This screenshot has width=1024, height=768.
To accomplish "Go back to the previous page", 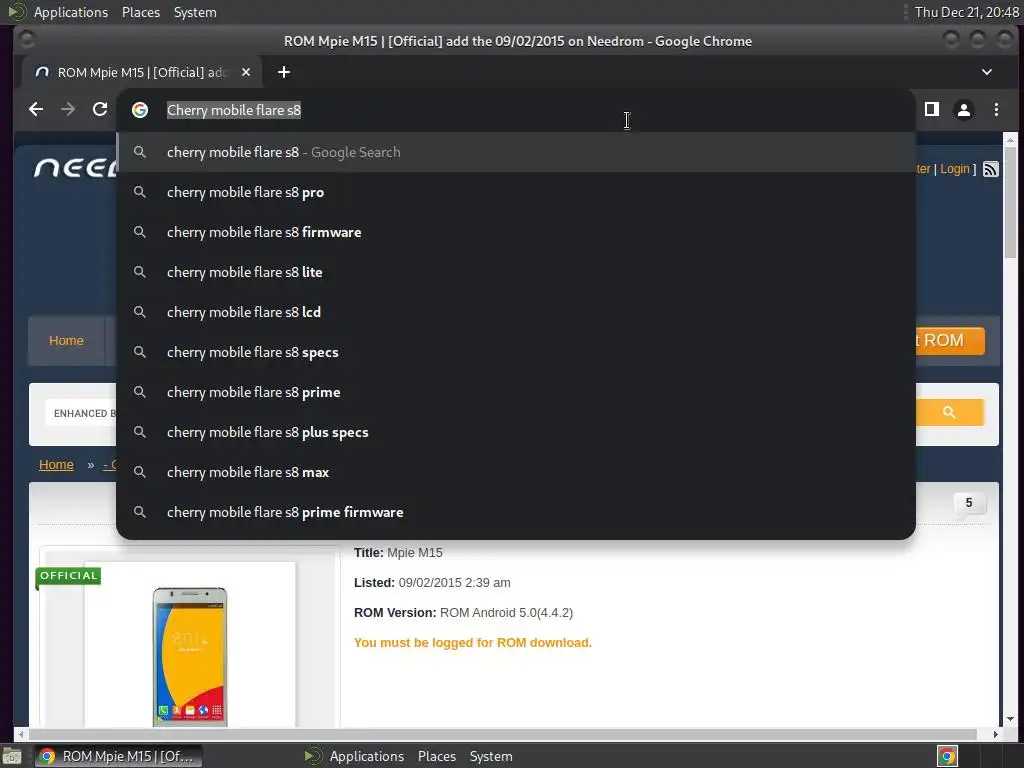I will pos(36,110).
